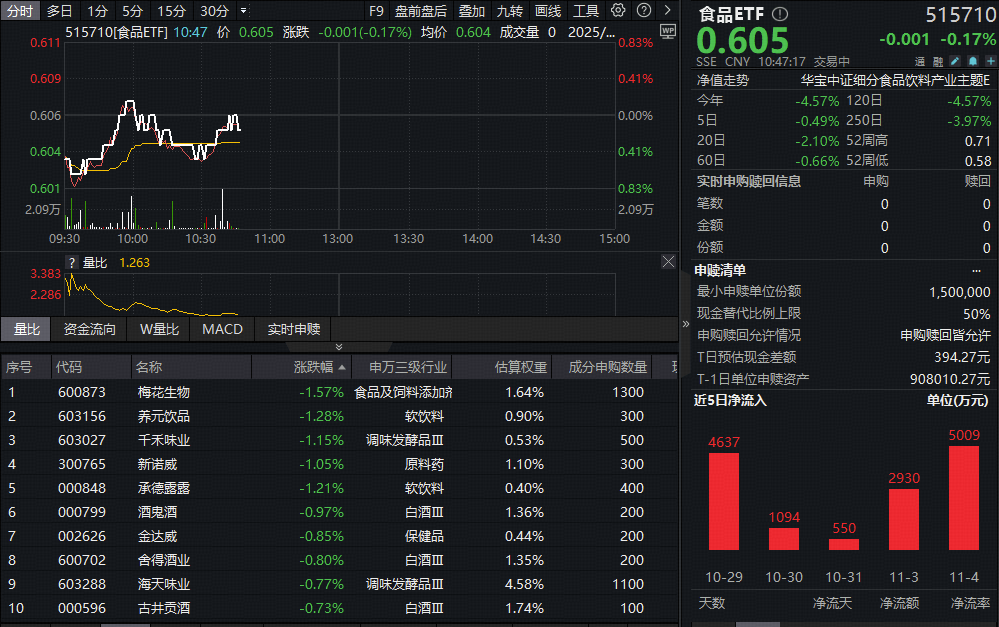Click the 工具 tools button
The width and height of the screenshot is (999, 627).
[587, 10]
